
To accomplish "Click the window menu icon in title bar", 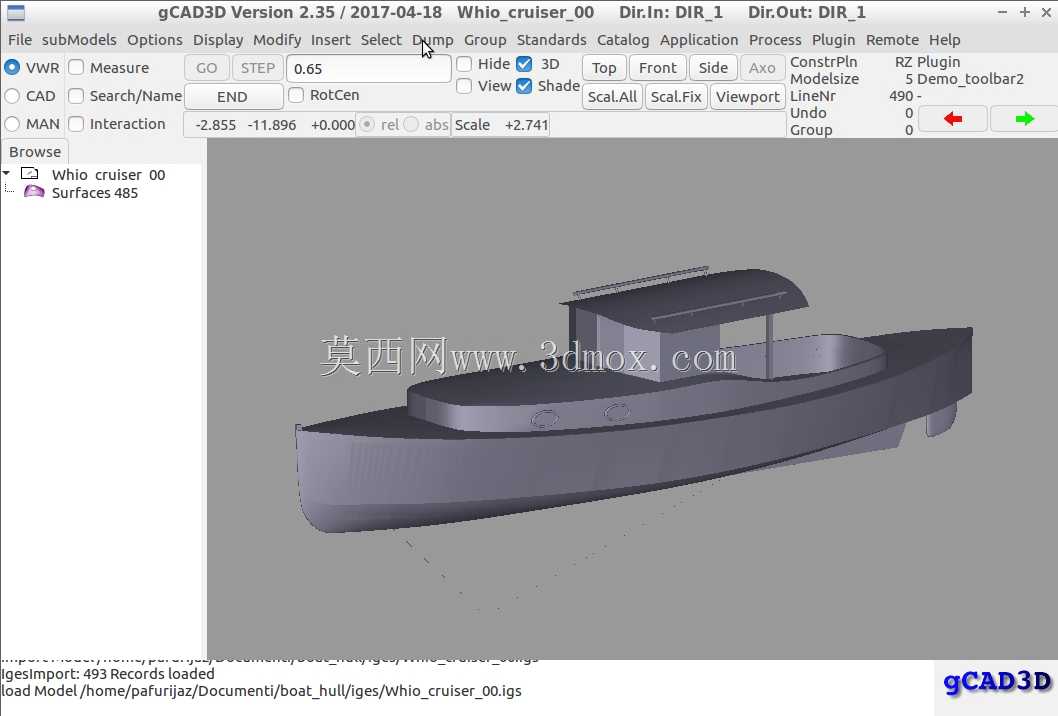I will (x=16, y=12).
